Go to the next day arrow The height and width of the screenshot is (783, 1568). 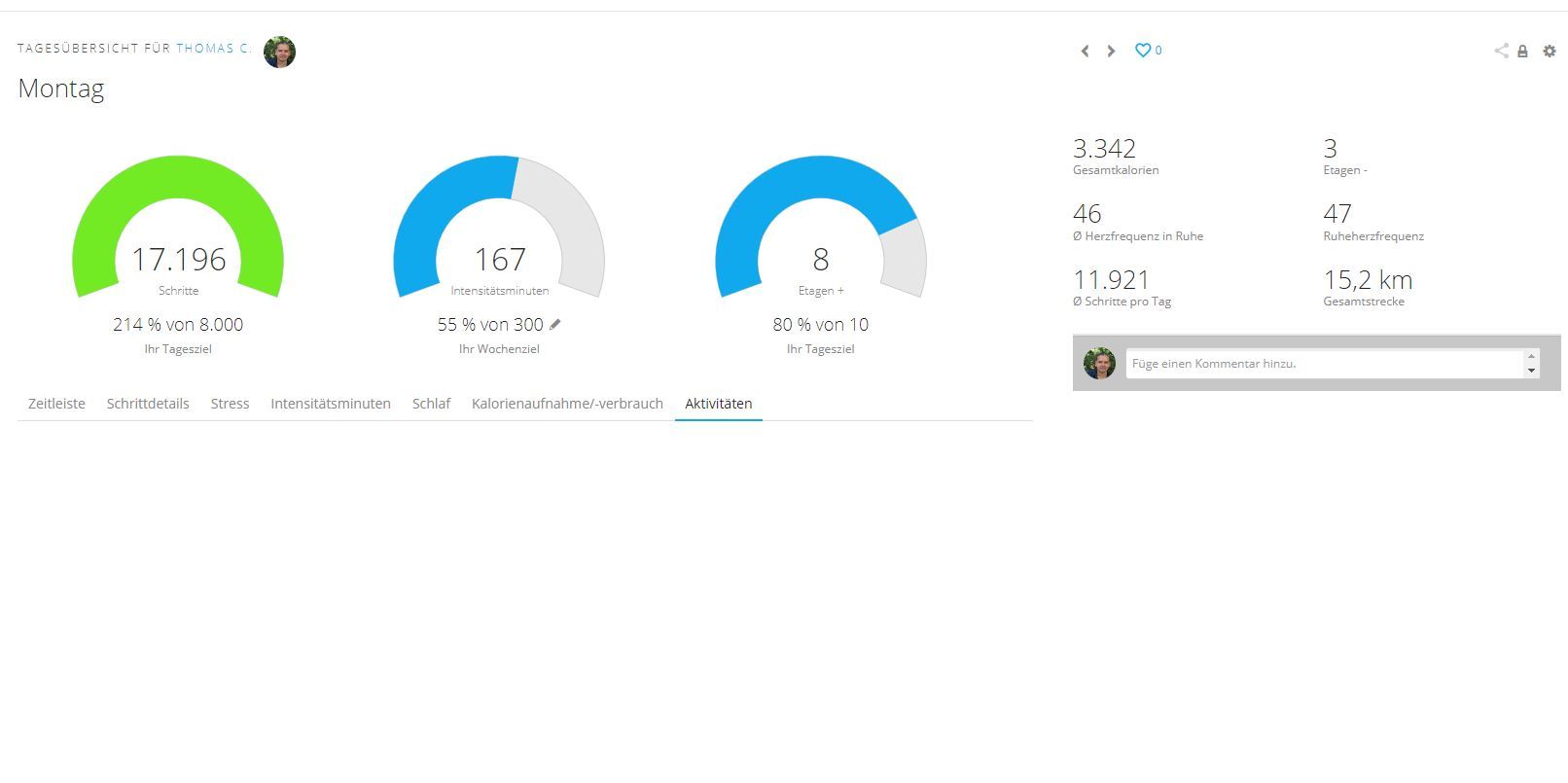tap(1111, 51)
